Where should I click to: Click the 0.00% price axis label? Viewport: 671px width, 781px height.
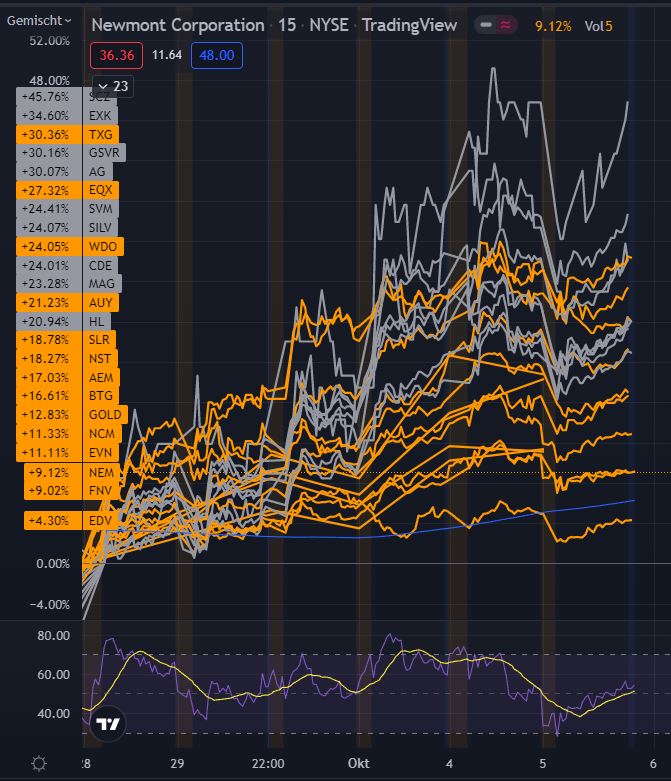pos(53,564)
